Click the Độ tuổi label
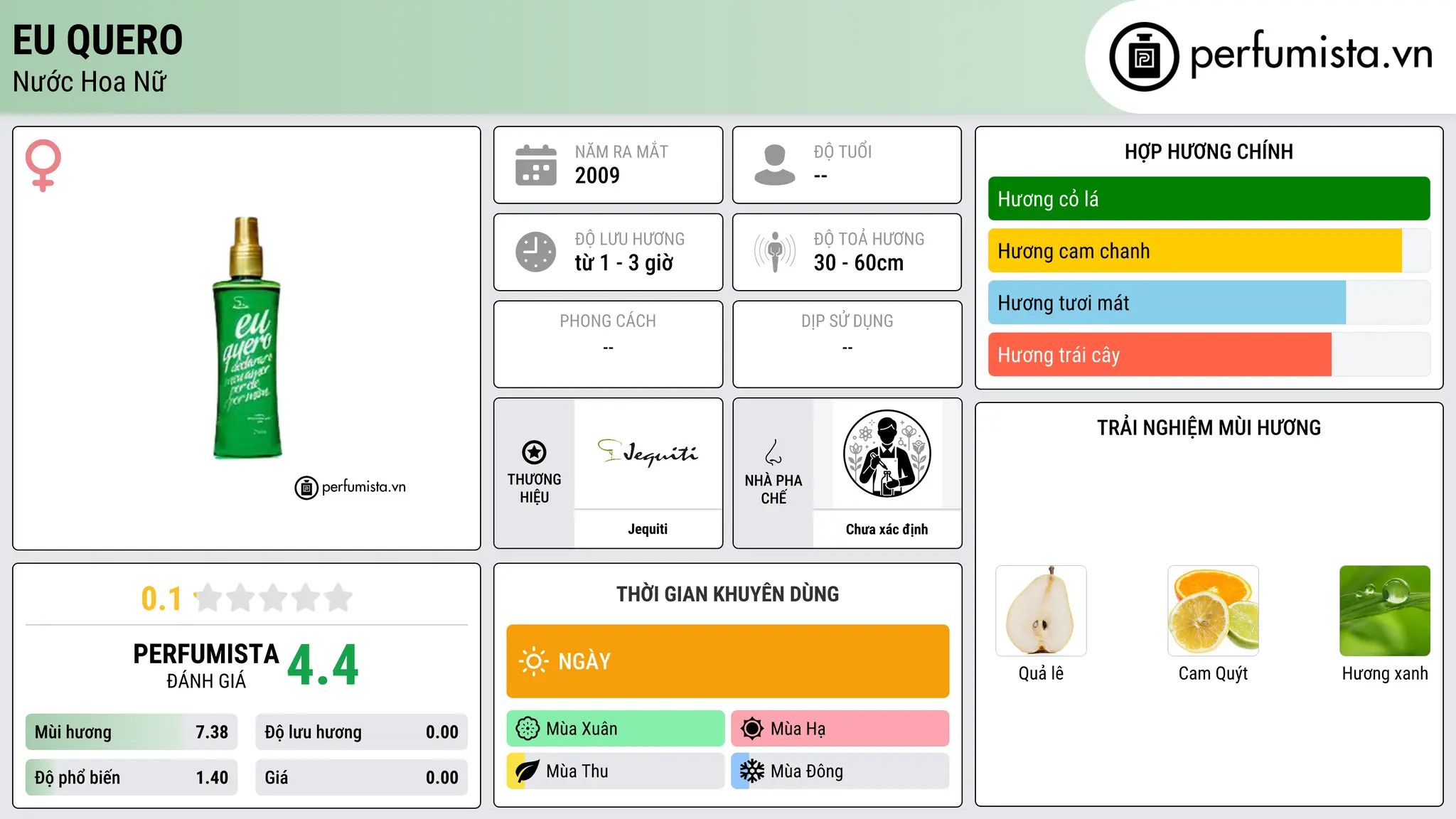This screenshot has height=819, width=1456. pyautogui.click(x=842, y=151)
